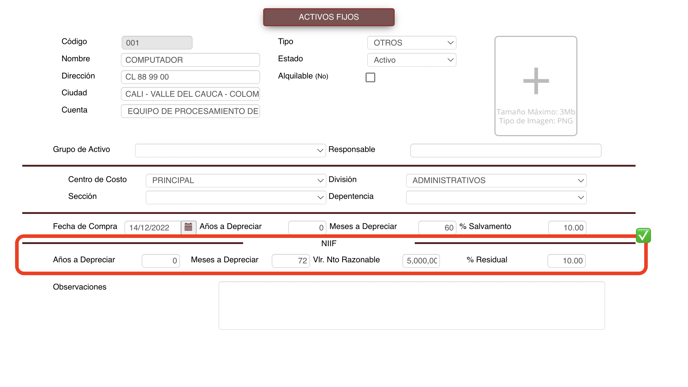Viewport: 688px width, 387px height.
Task: Click the % Residual field
Action: [x=566, y=261]
